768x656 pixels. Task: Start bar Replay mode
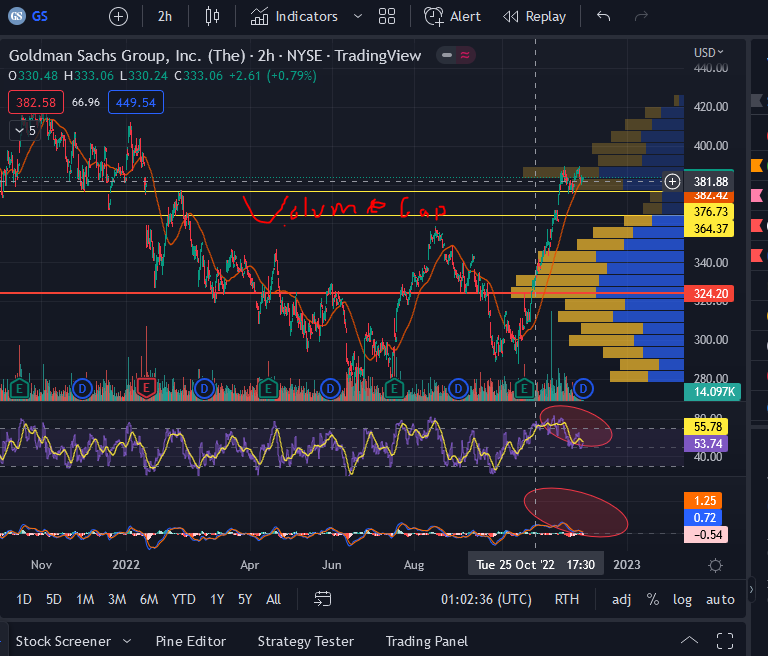[x=534, y=17]
